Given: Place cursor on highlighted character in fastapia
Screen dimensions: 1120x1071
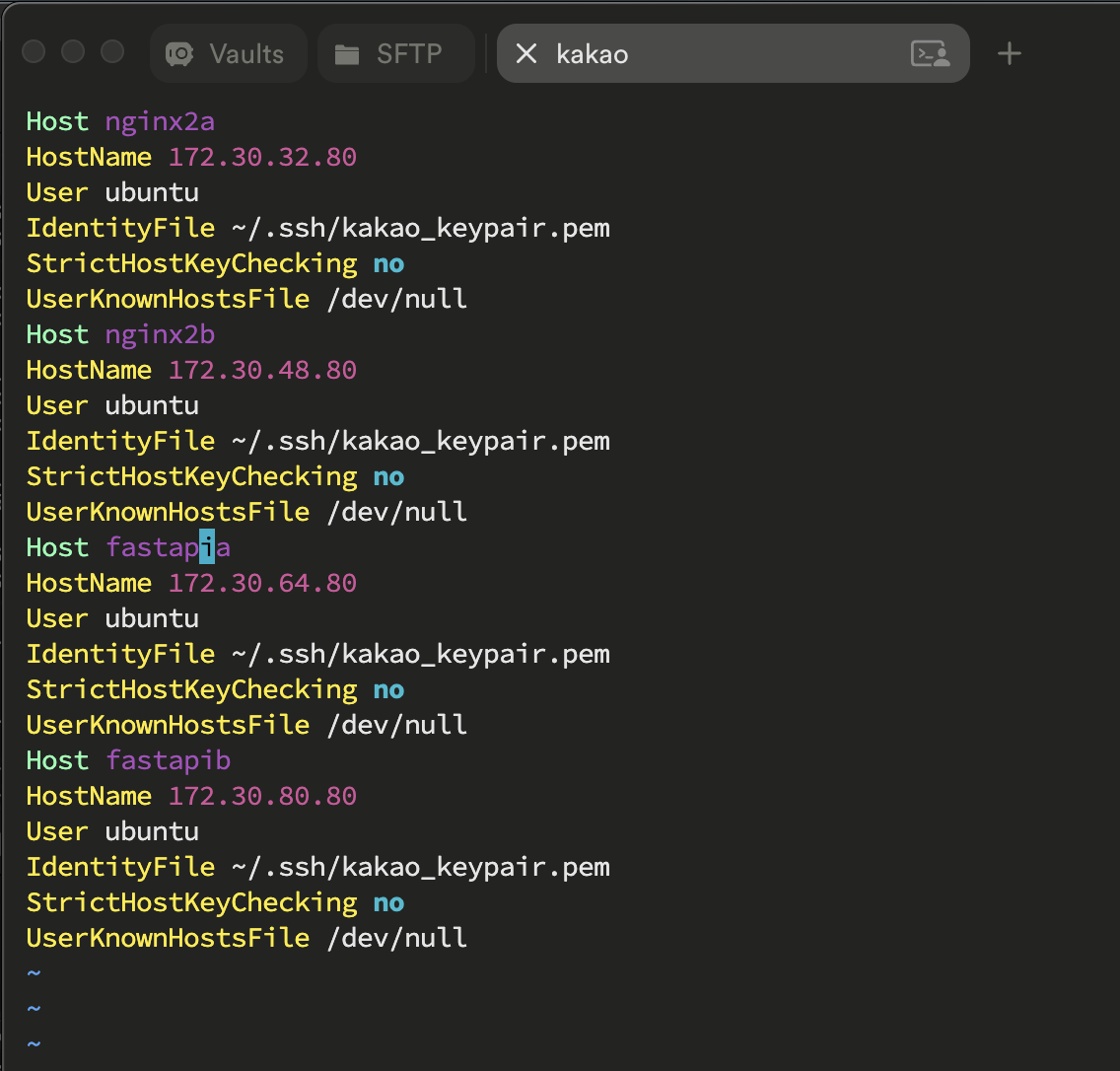Looking at the screenshot, I should click(x=206, y=547).
